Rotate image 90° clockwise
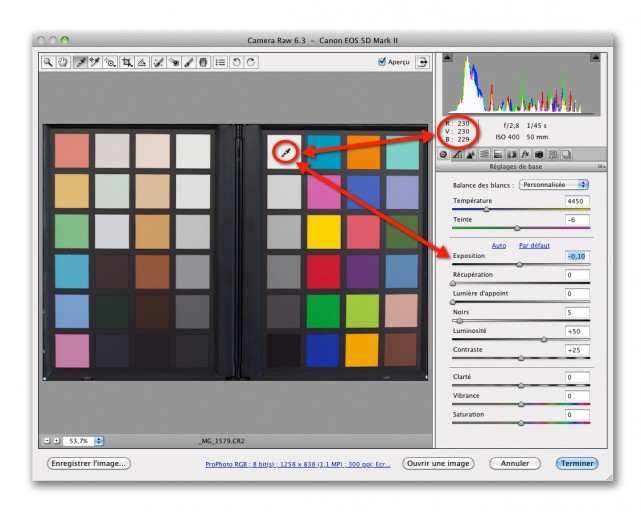641x512 pixels. point(251,62)
